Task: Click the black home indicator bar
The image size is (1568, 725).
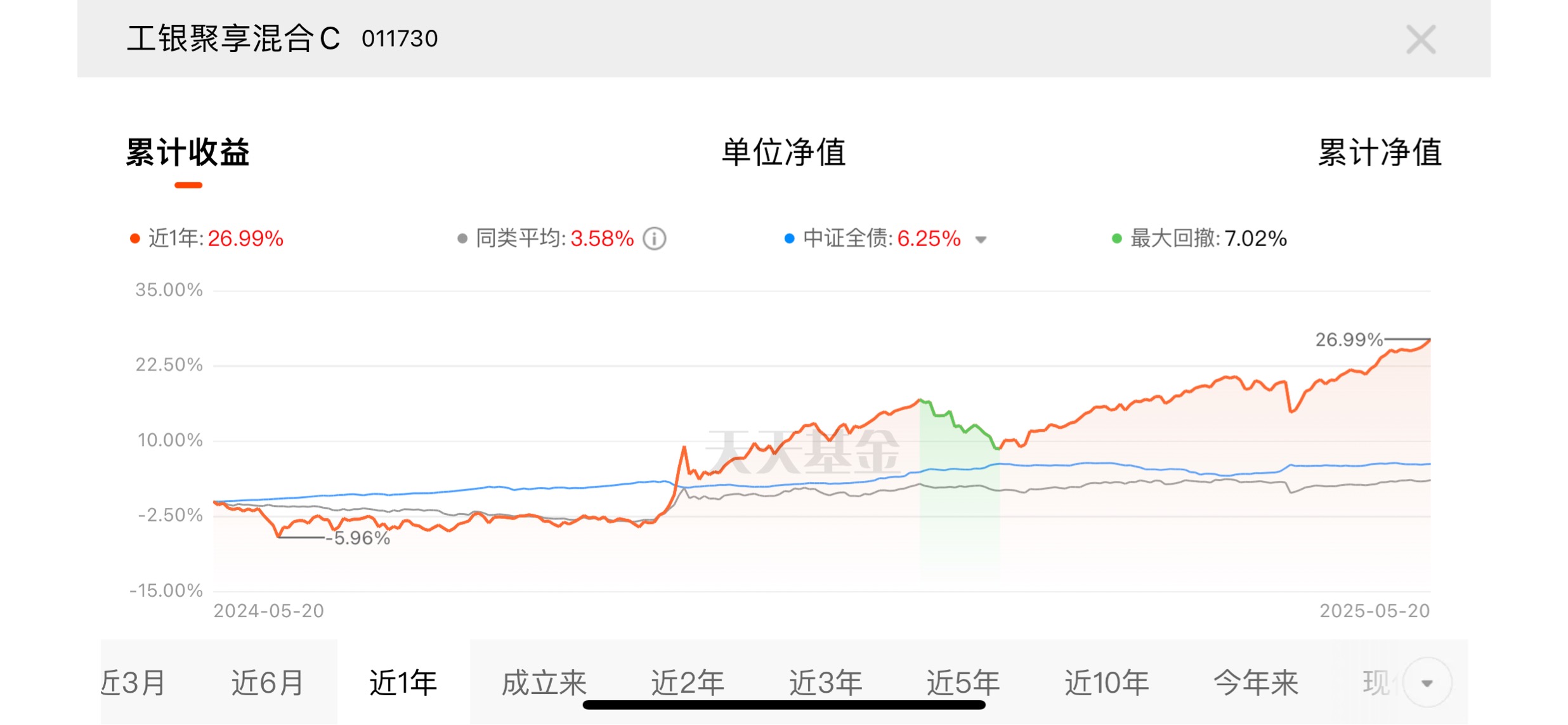Action: point(783,705)
